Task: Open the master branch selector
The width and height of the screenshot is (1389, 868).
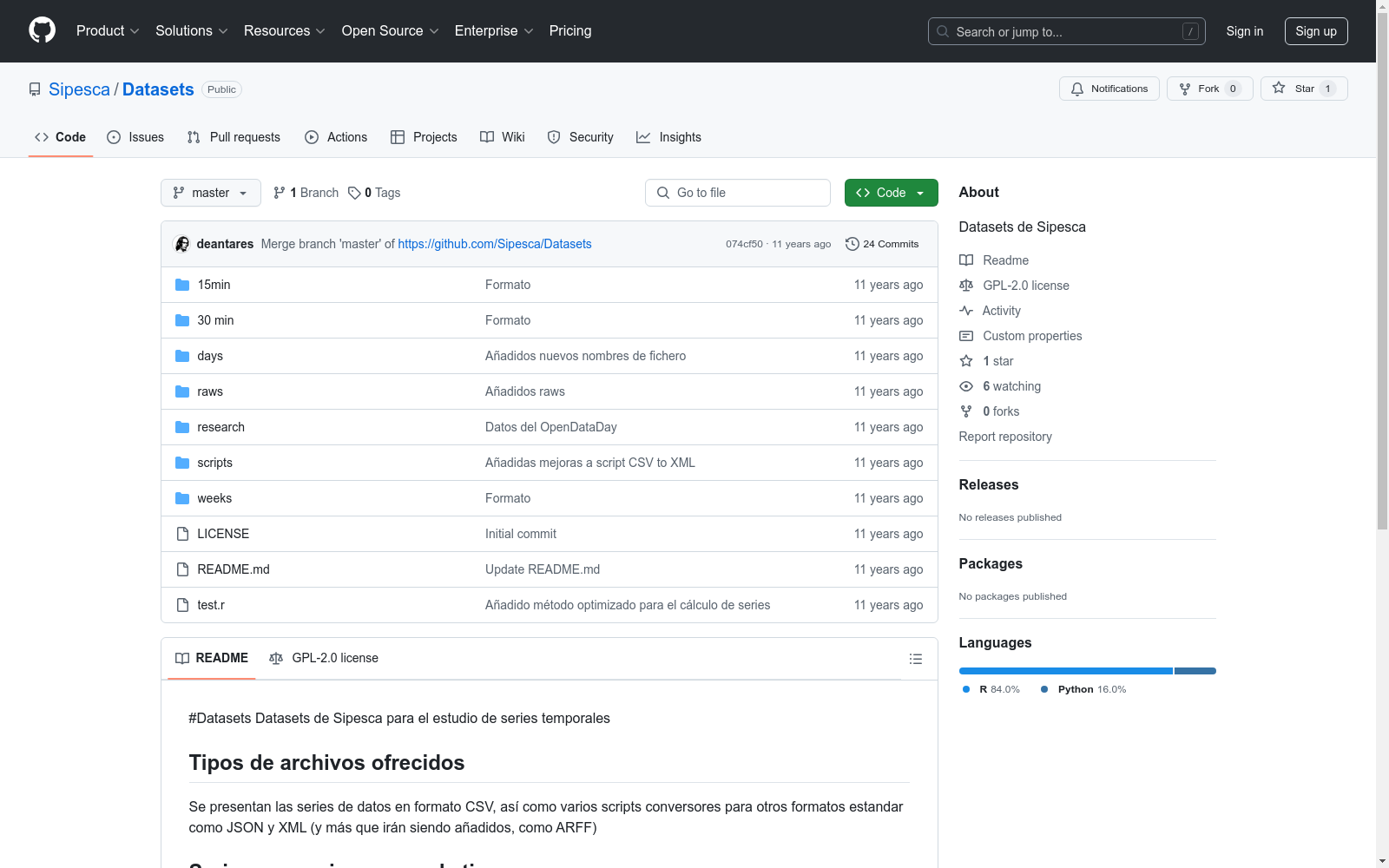Action: pyautogui.click(x=211, y=193)
